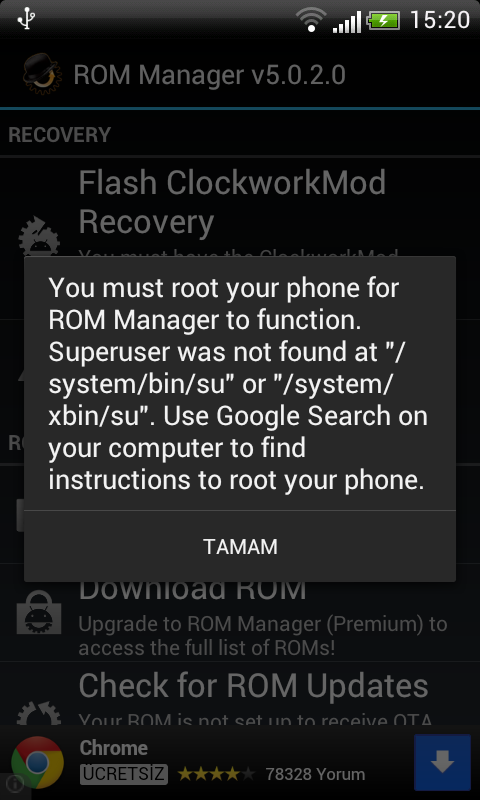Tap the TAMAM button in dialog
480x800 pixels.
coord(240,546)
